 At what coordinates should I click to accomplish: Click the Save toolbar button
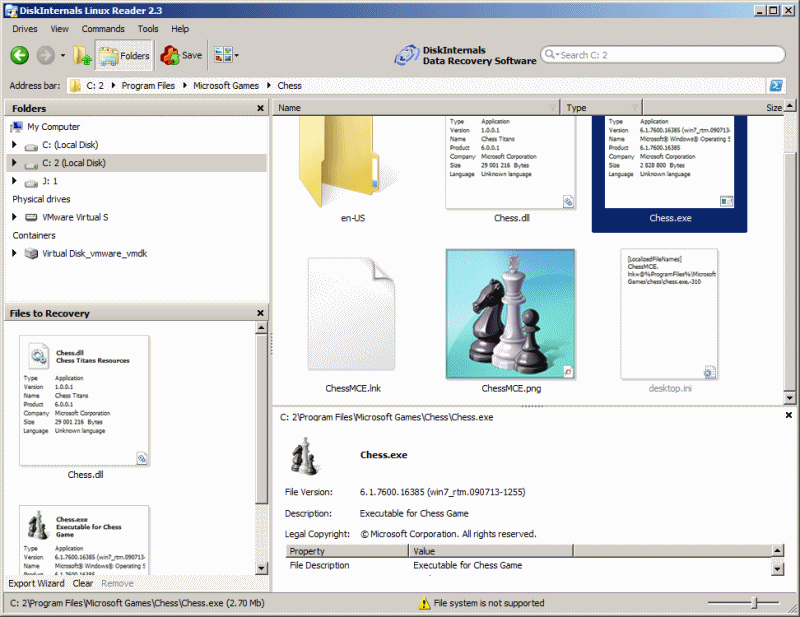coord(181,55)
